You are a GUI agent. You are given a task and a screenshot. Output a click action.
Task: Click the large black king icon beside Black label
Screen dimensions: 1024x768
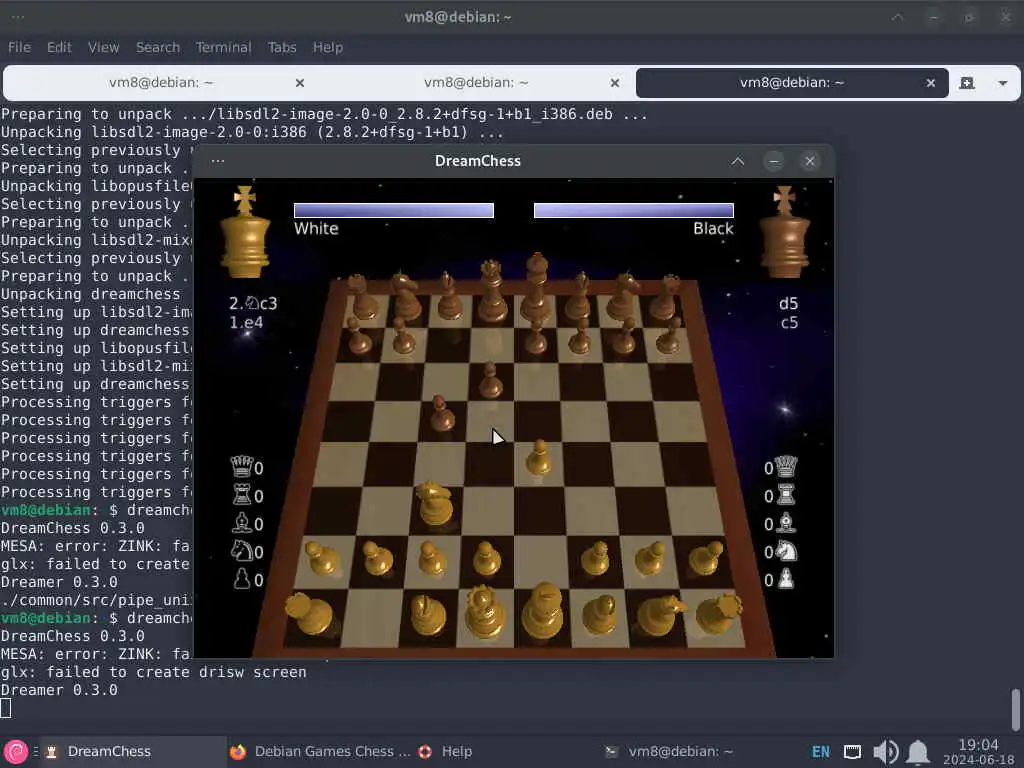click(x=784, y=232)
